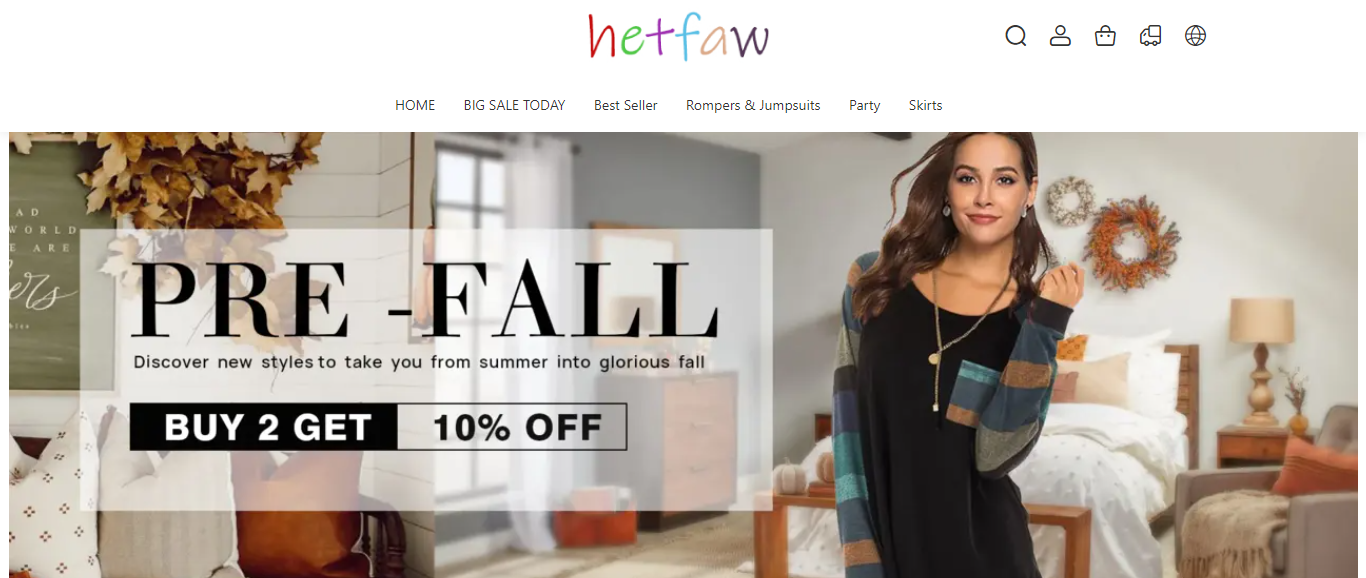Browse the Party category
1366x578 pixels.
tap(864, 105)
